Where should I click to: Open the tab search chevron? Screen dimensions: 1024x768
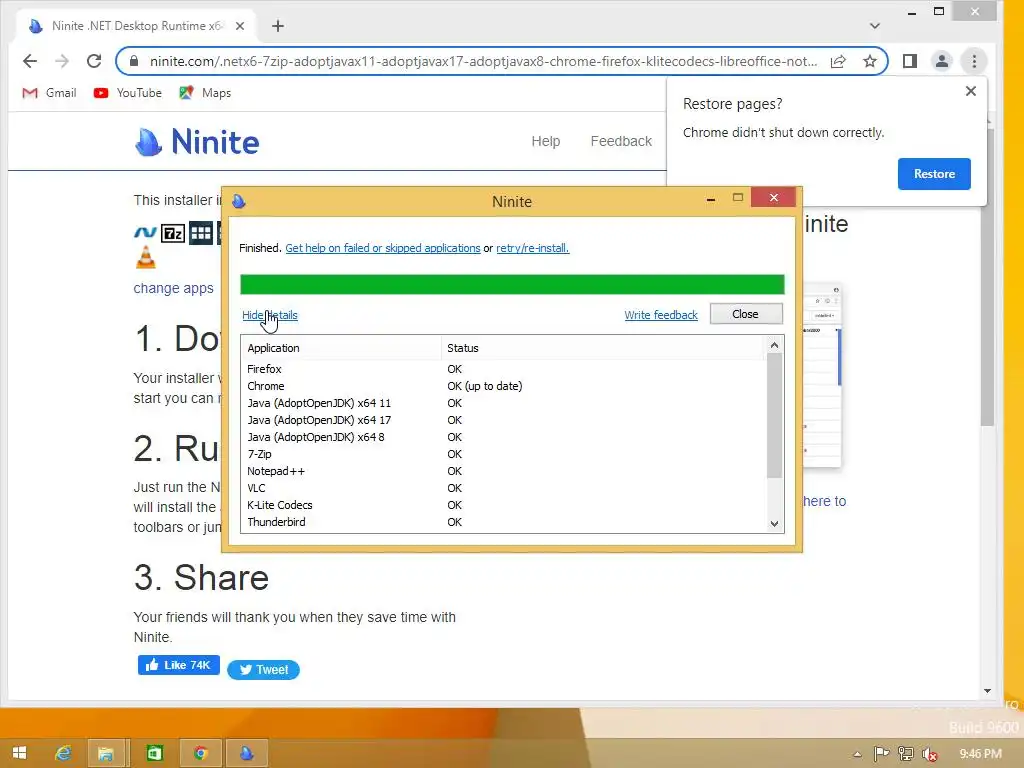pos(875,26)
